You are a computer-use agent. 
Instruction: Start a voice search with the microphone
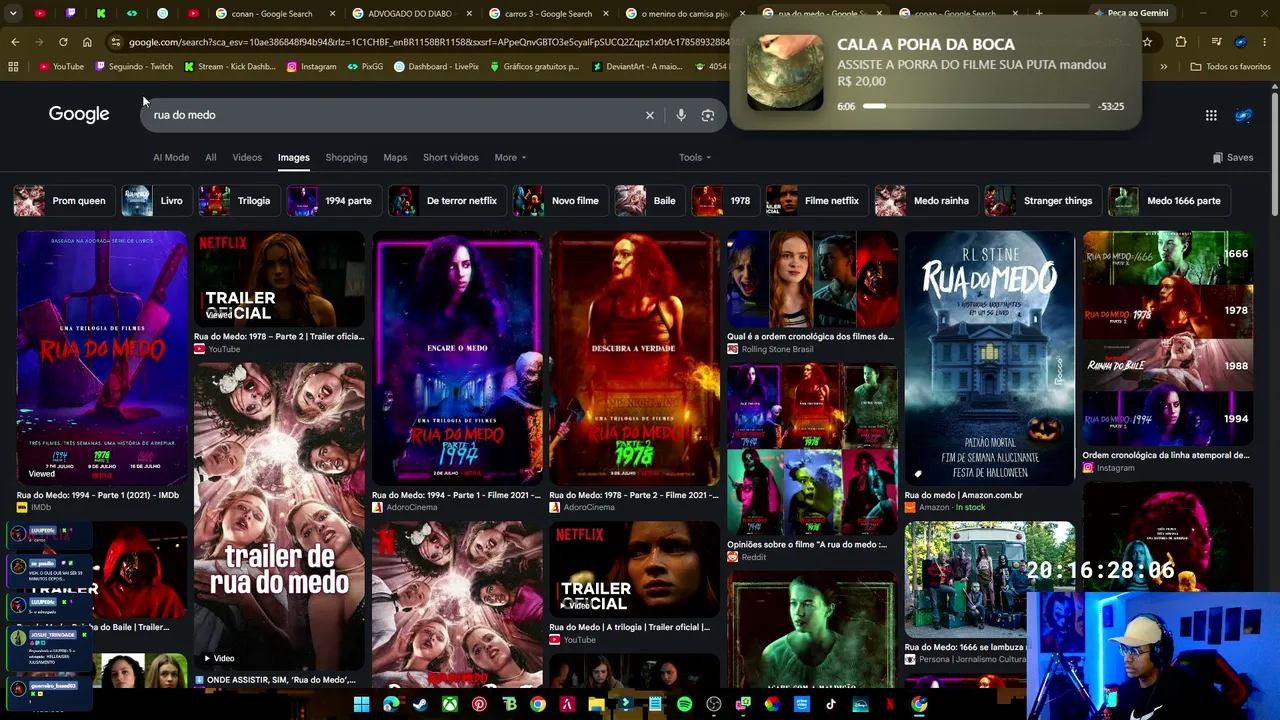coord(681,115)
